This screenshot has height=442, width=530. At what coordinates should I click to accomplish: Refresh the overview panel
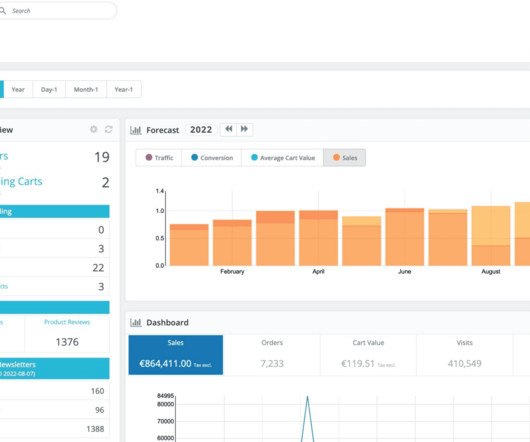(109, 129)
